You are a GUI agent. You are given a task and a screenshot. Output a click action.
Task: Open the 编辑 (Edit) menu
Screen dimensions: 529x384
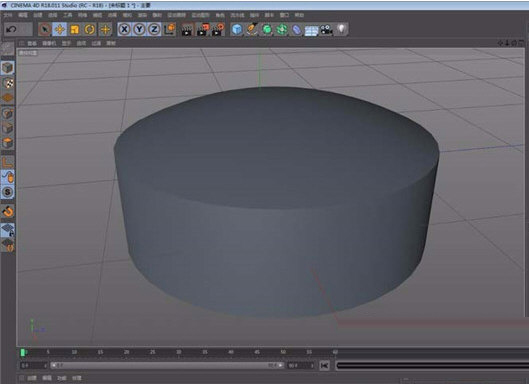coord(23,15)
